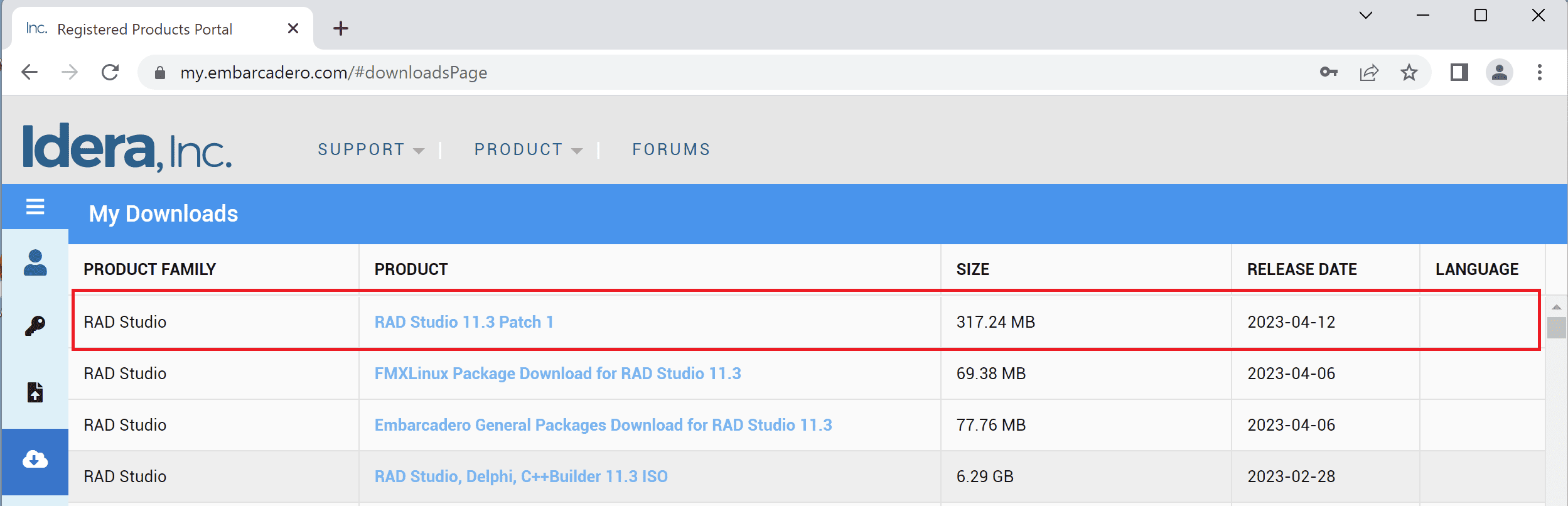
Task: Toggle the browser side panel
Action: tap(1459, 72)
